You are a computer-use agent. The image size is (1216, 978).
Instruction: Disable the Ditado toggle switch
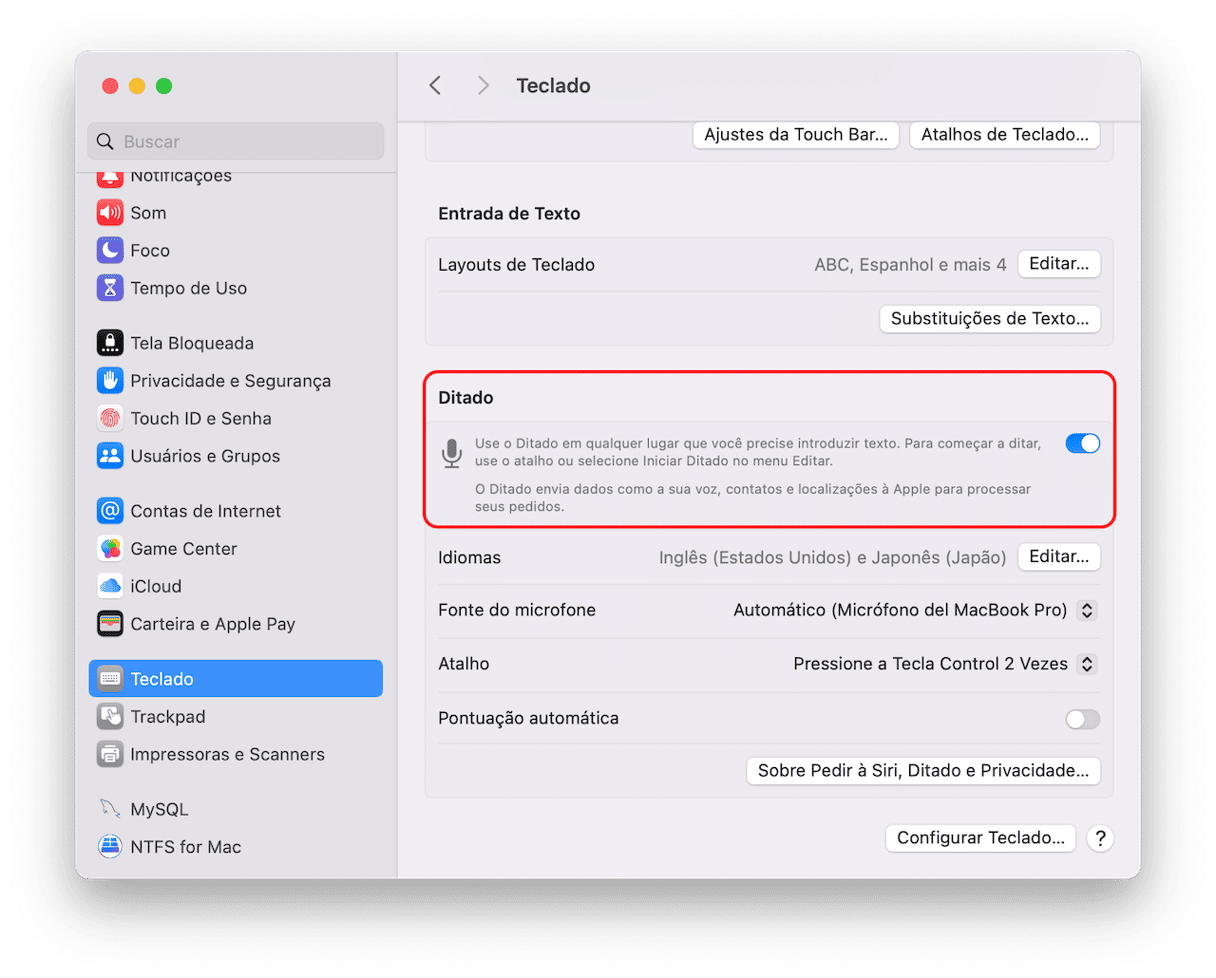[x=1082, y=443]
